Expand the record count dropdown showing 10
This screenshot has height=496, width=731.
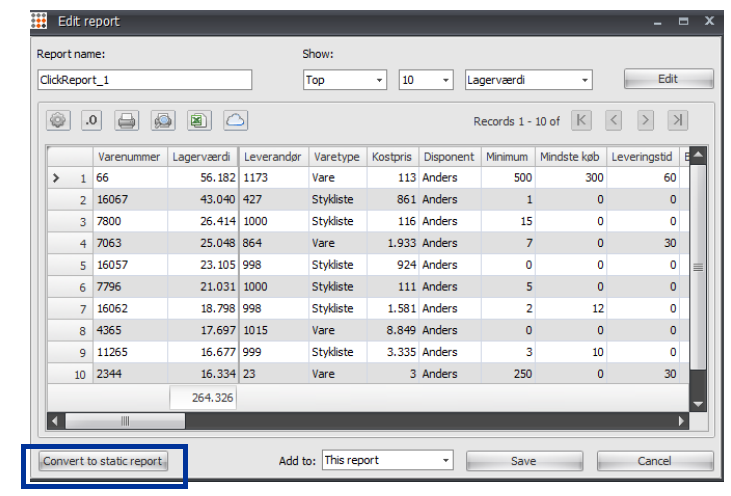pyautogui.click(x=426, y=80)
